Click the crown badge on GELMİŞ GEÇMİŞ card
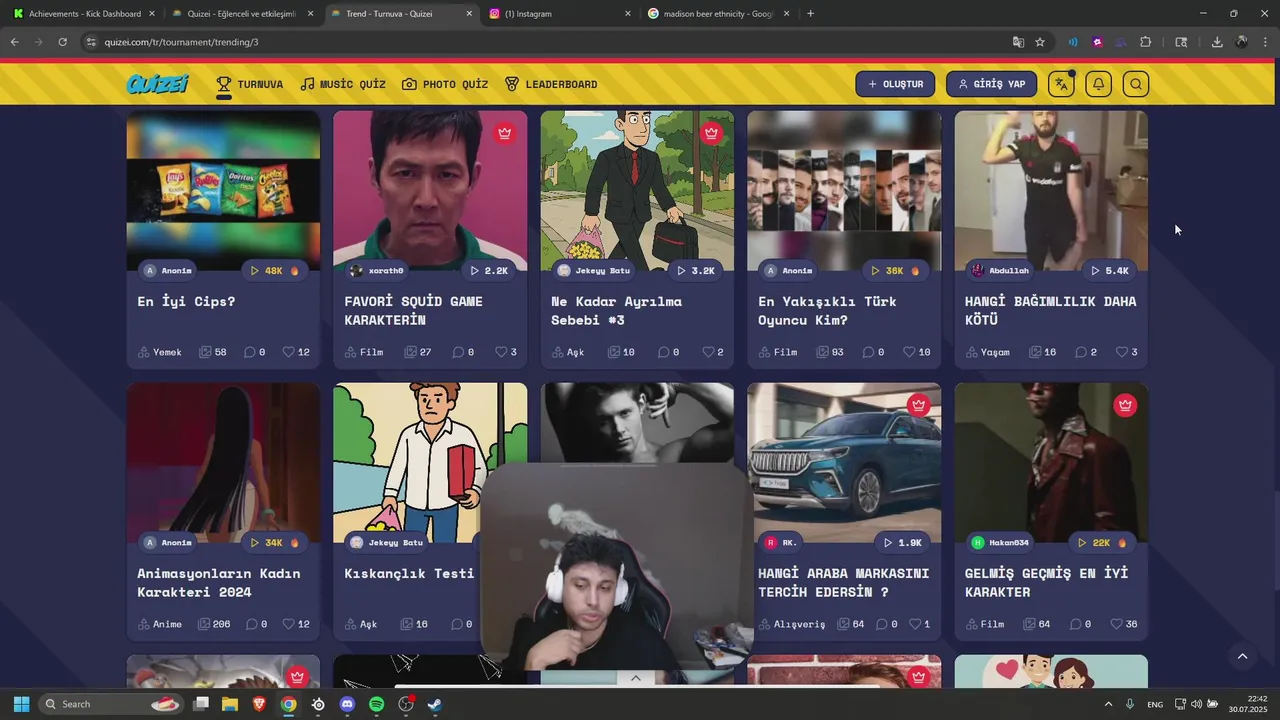 pyautogui.click(x=1126, y=405)
